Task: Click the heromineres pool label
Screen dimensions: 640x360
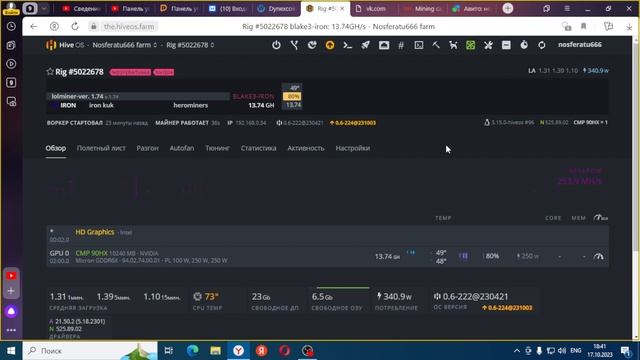Action: tap(191, 105)
